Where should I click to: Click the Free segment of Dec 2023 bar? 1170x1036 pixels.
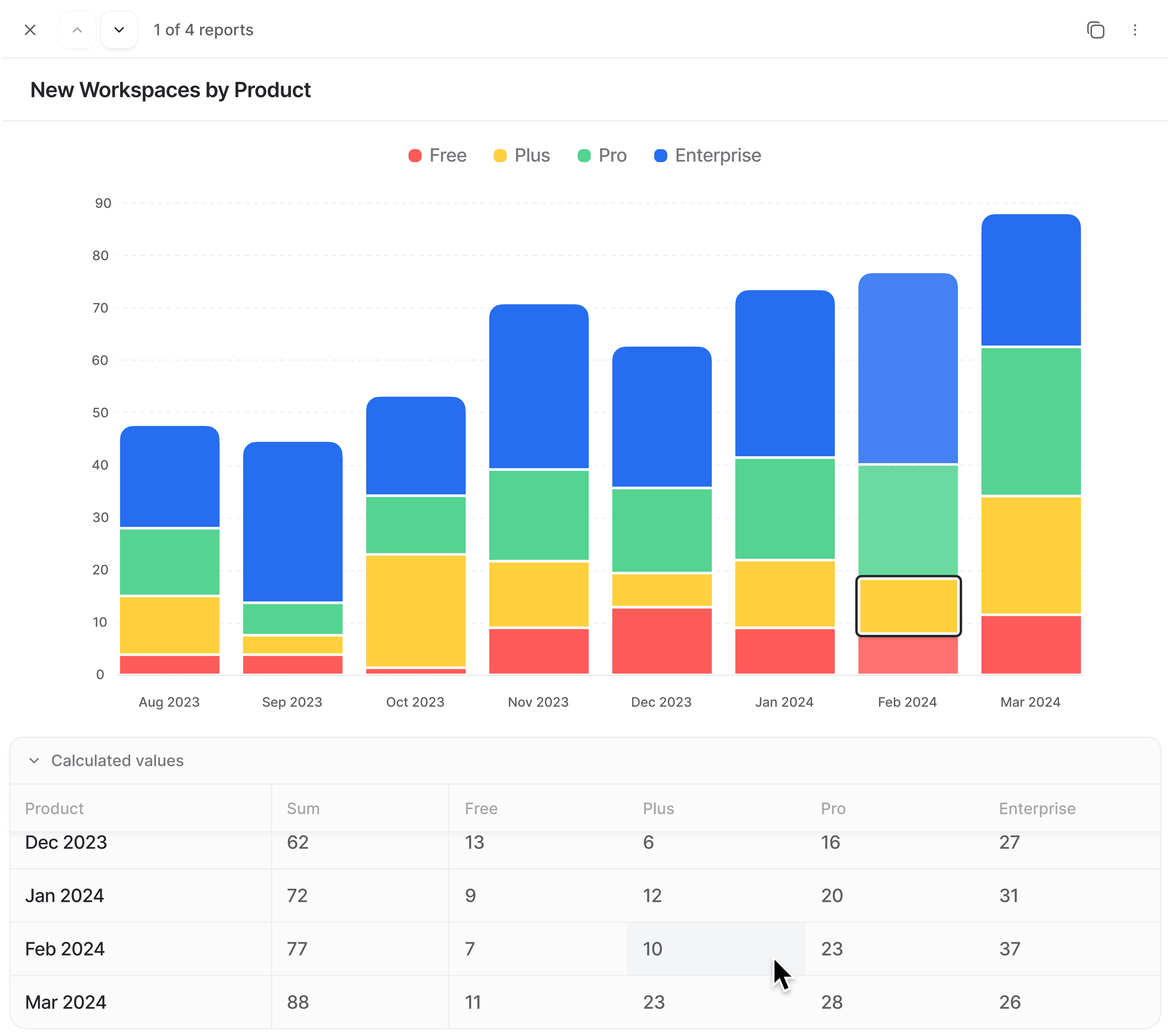click(662, 640)
